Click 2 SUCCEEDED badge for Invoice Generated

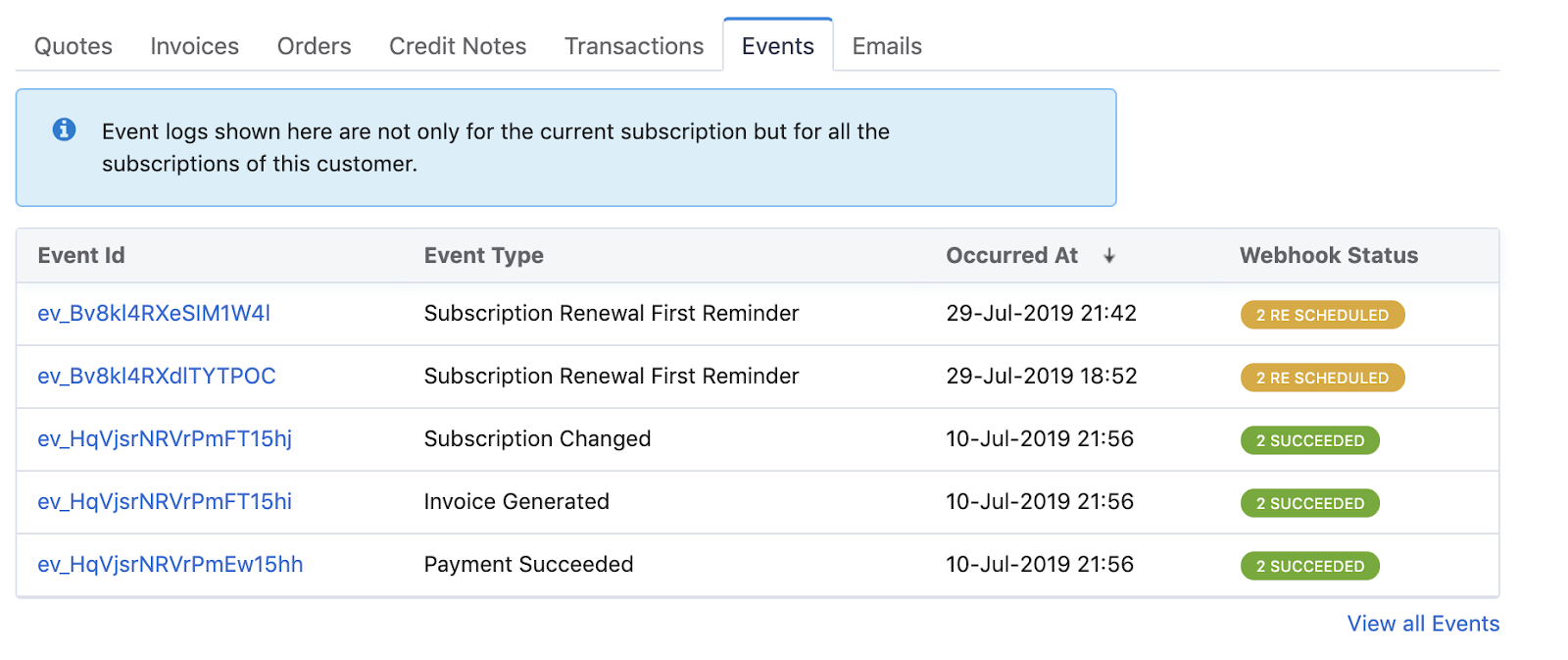pyautogui.click(x=1309, y=503)
